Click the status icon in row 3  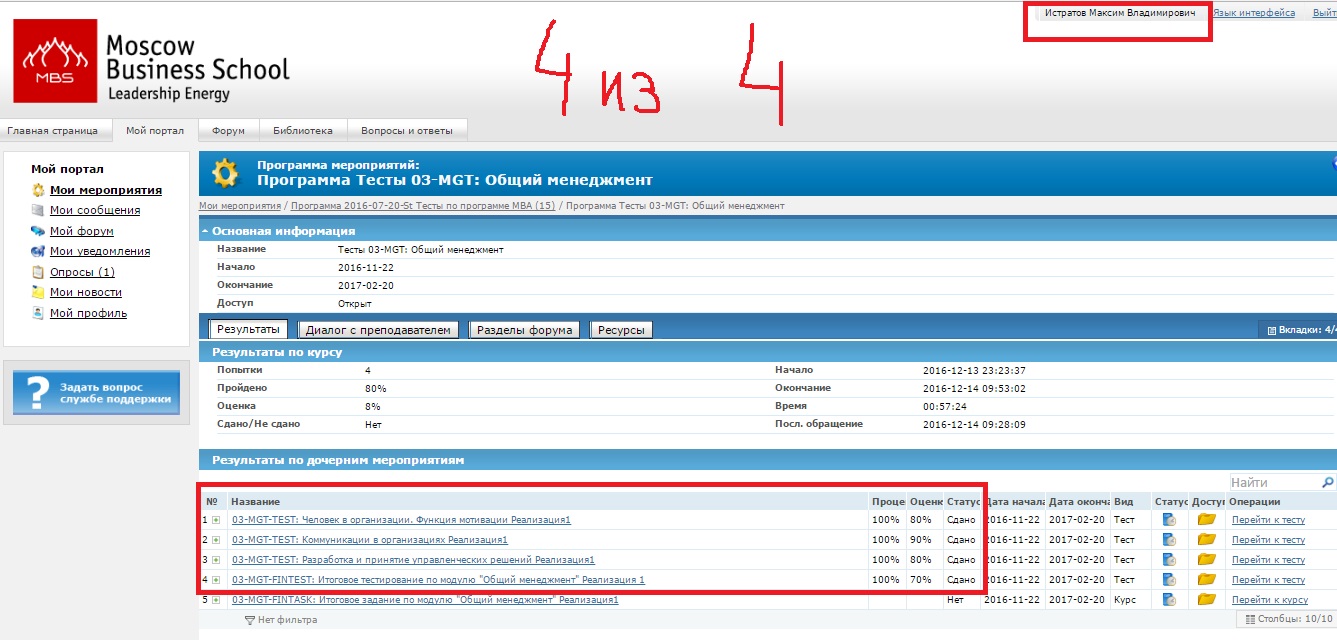click(1169, 560)
